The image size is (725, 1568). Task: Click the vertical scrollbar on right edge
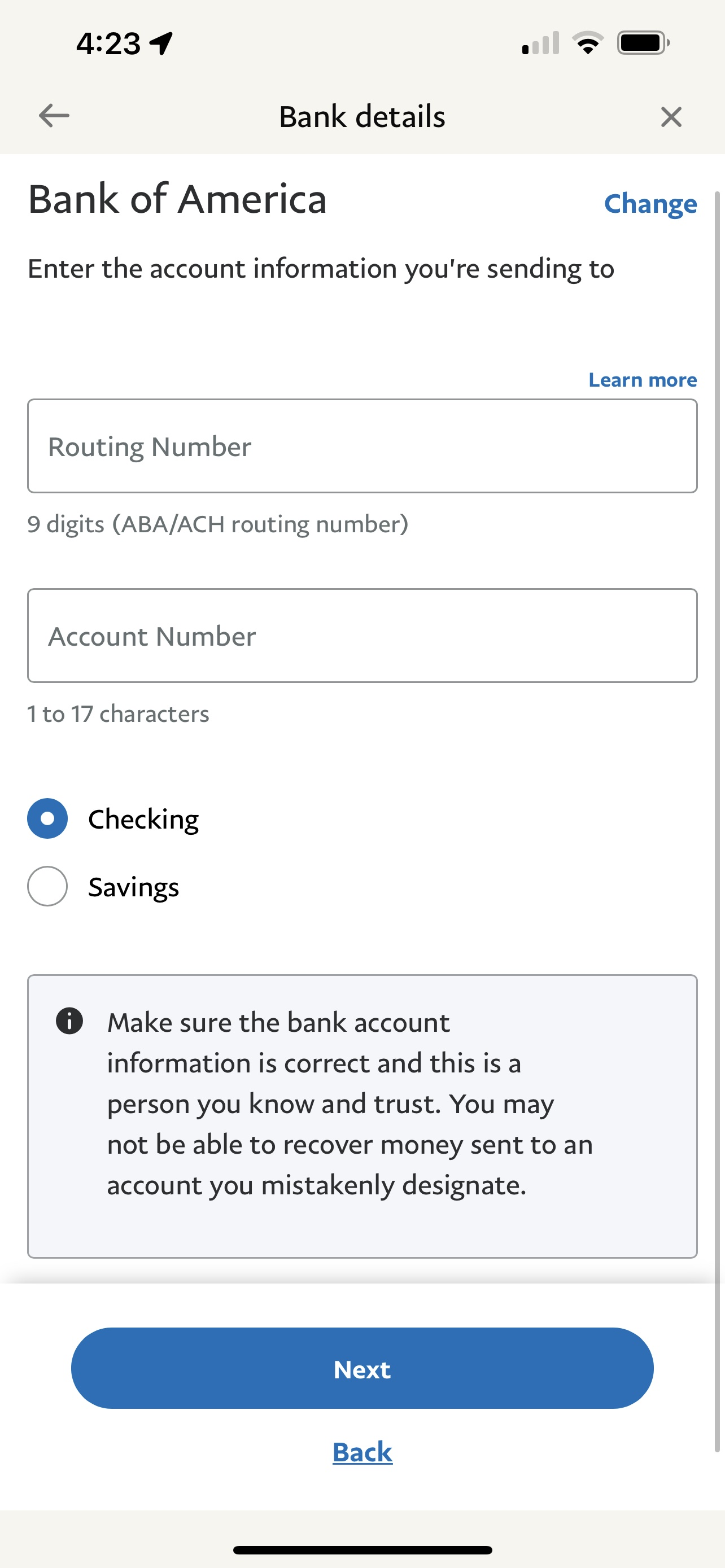[x=717, y=822]
